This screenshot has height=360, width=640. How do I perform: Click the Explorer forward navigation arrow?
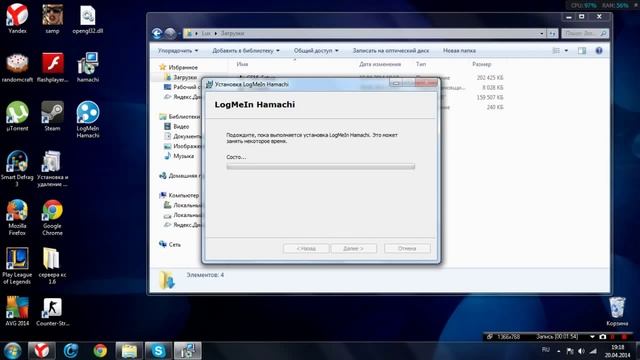(x=170, y=33)
